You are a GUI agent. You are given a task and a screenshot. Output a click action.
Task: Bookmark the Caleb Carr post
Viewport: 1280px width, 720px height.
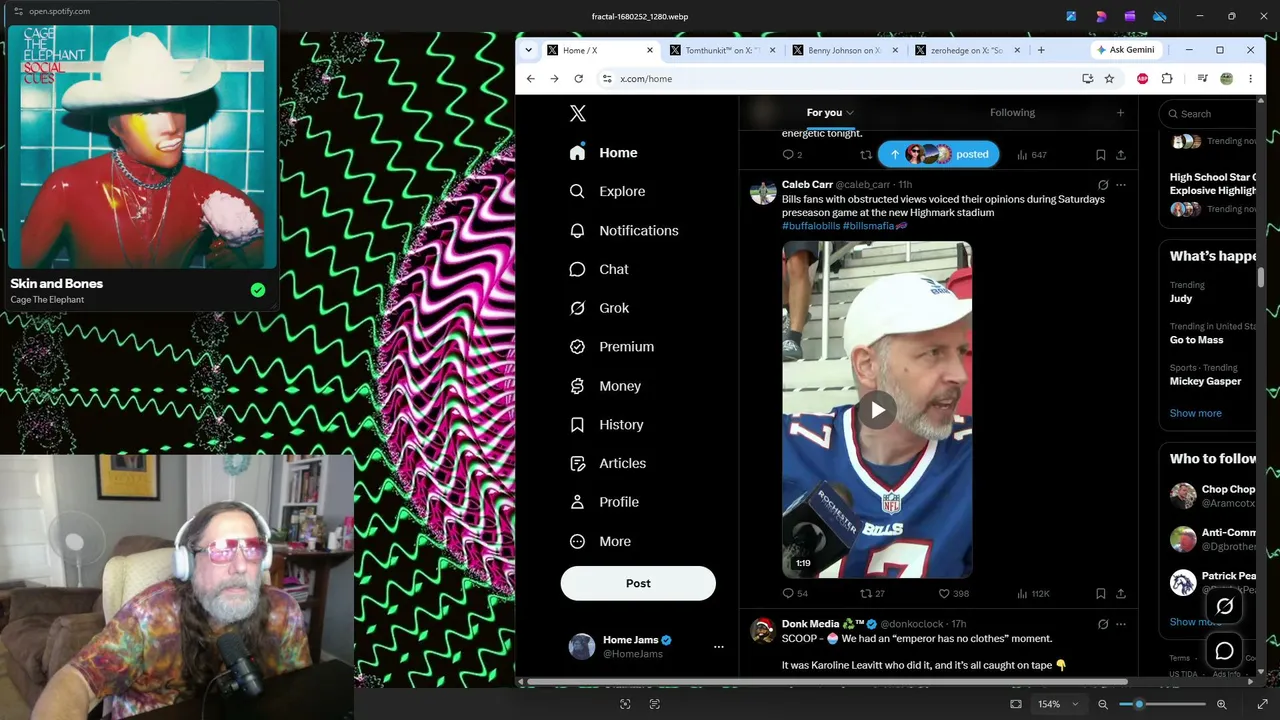1100,594
